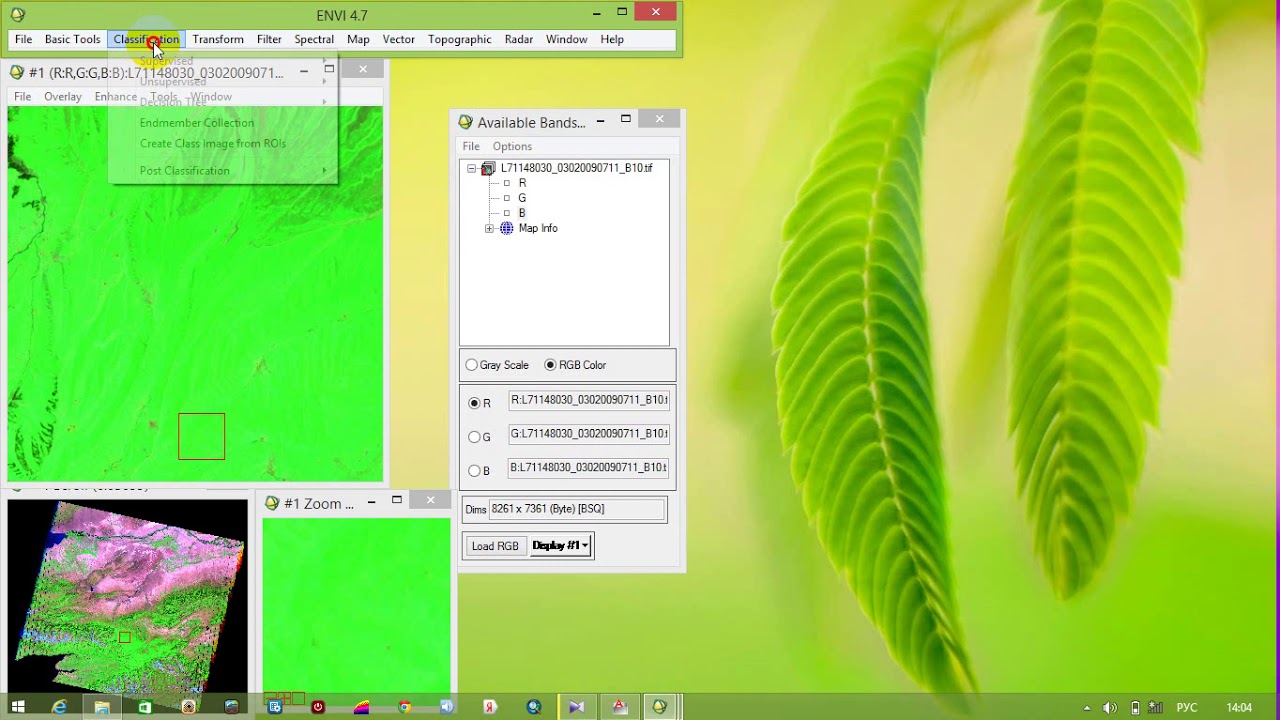This screenshot has width=1280, height=720.
Task: Open the Transform menu
Action: tap(218, 39)
